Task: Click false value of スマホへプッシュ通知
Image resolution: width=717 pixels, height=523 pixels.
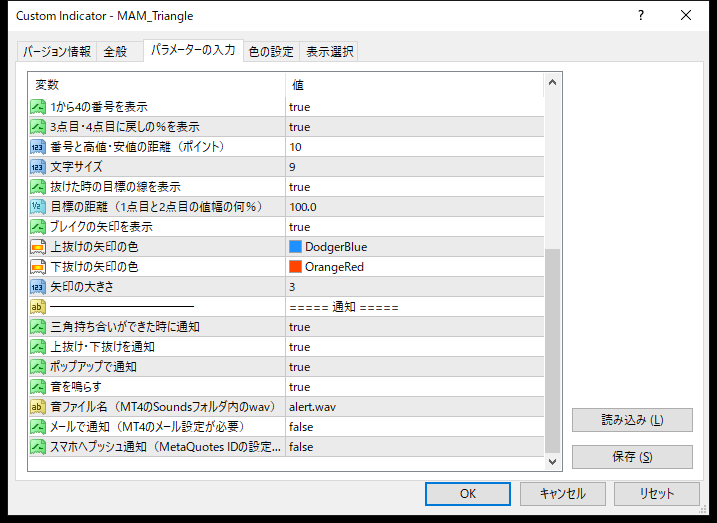Action: 415,447
